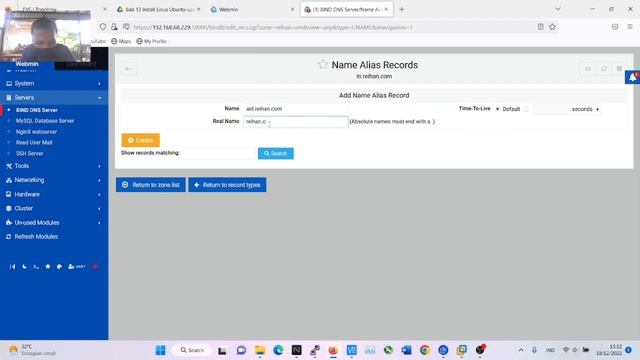This screenshot has width=640, height=360.
Task: Click the orange Create button
Action: (x=140, y=140)
